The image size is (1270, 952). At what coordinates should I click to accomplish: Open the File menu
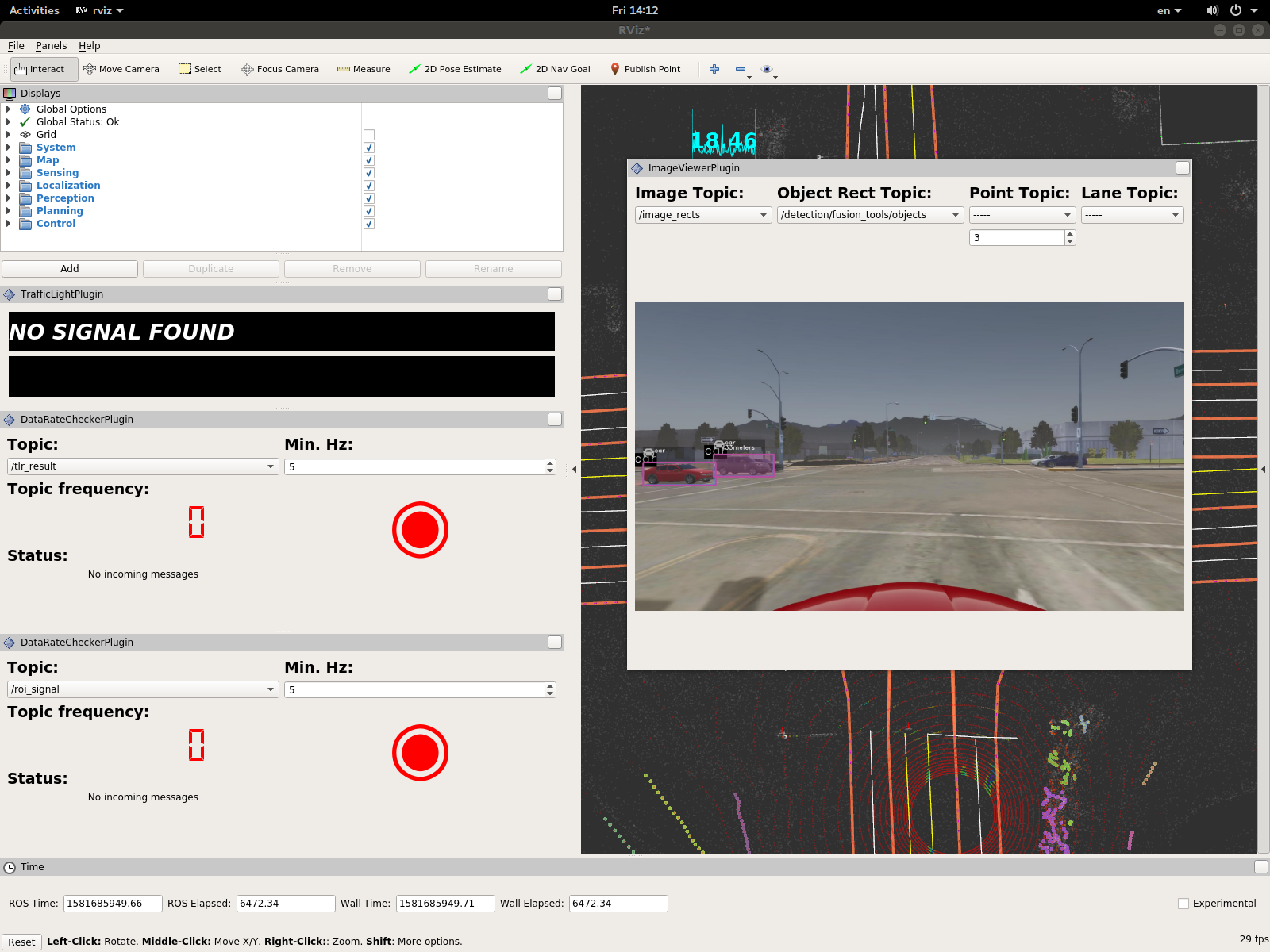(16, 46)
